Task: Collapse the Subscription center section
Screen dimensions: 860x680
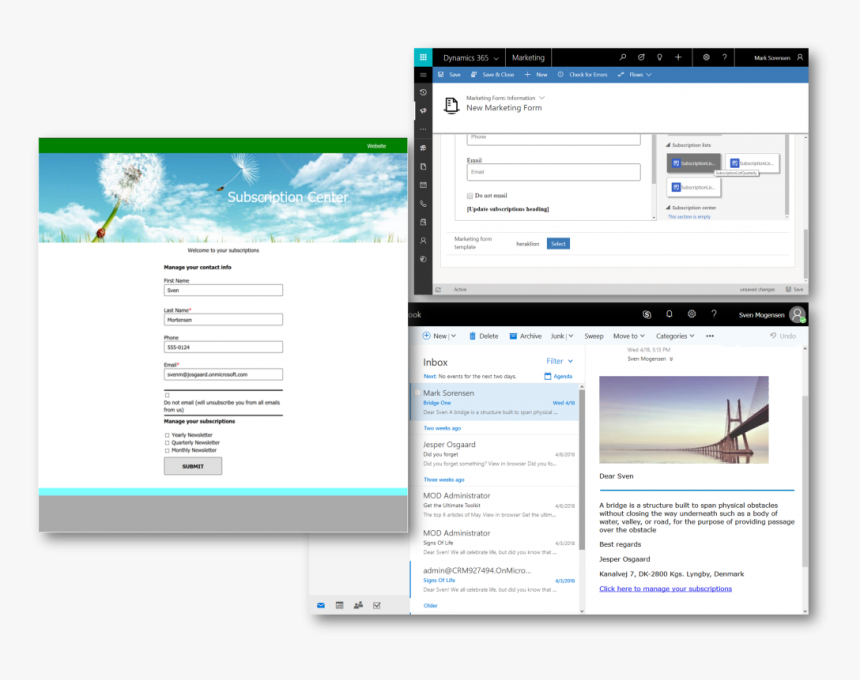Action: 668,208
